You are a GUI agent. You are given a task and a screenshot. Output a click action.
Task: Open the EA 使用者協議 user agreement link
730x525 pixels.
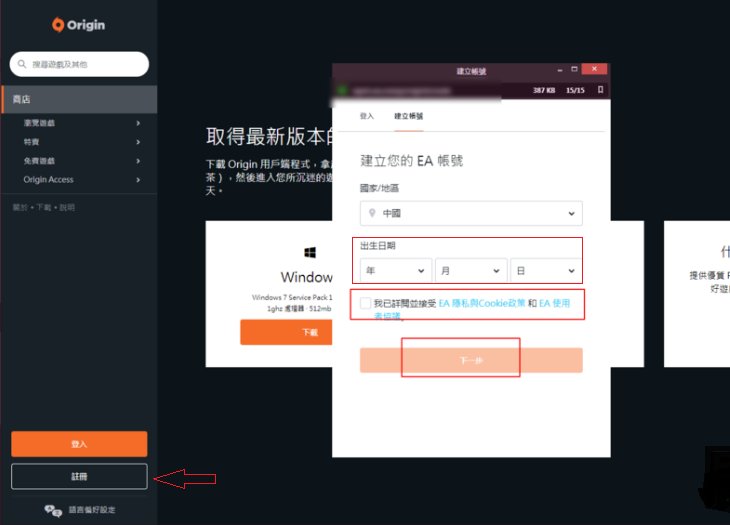(x=554, y=303)
